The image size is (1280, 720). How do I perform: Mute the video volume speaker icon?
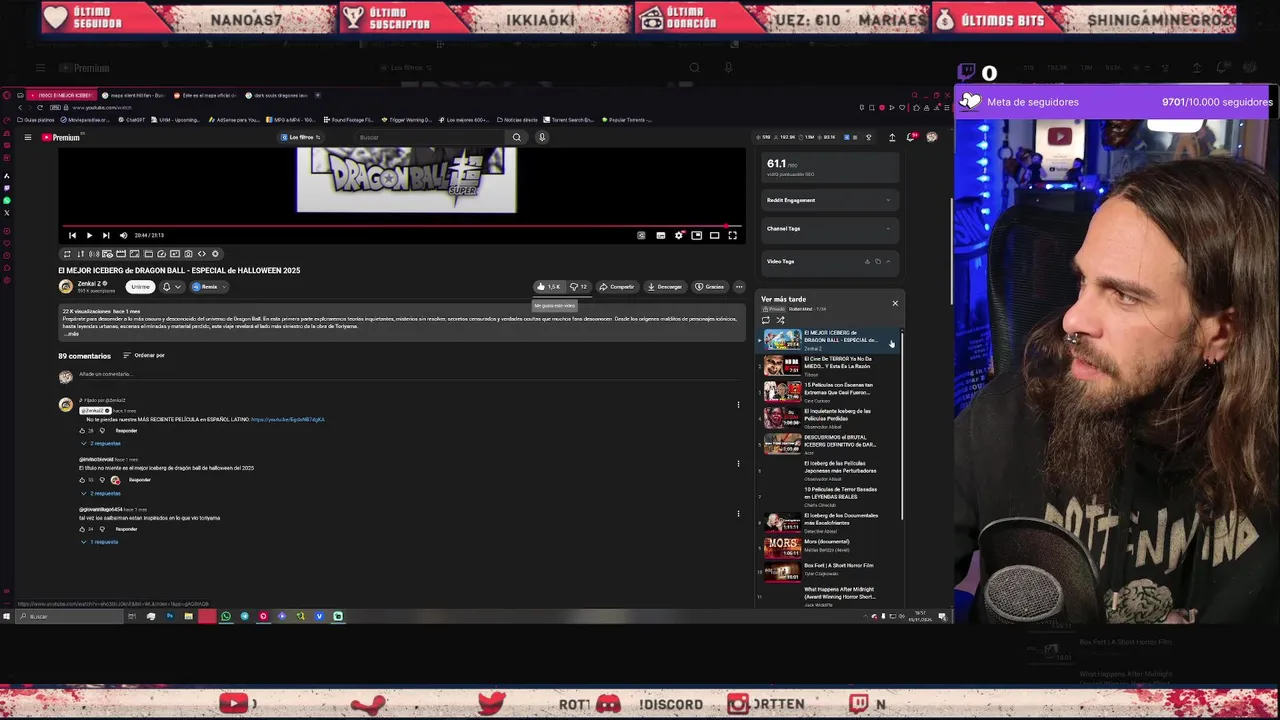point(123,235)
